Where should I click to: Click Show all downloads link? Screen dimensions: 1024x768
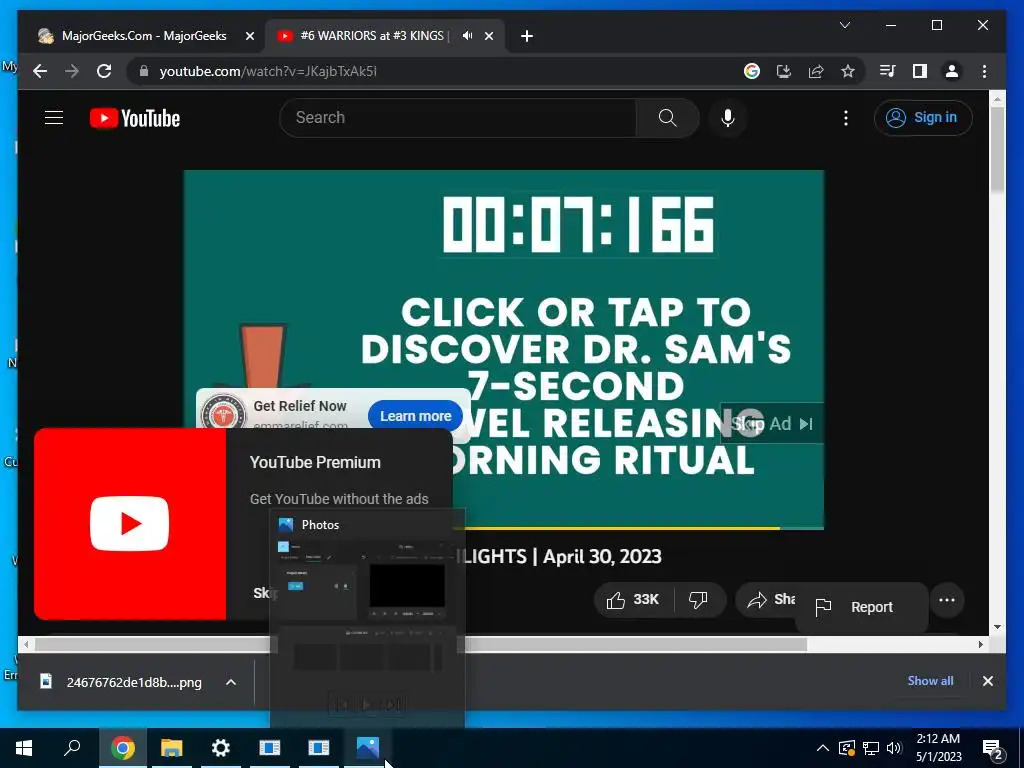(930, 680)
